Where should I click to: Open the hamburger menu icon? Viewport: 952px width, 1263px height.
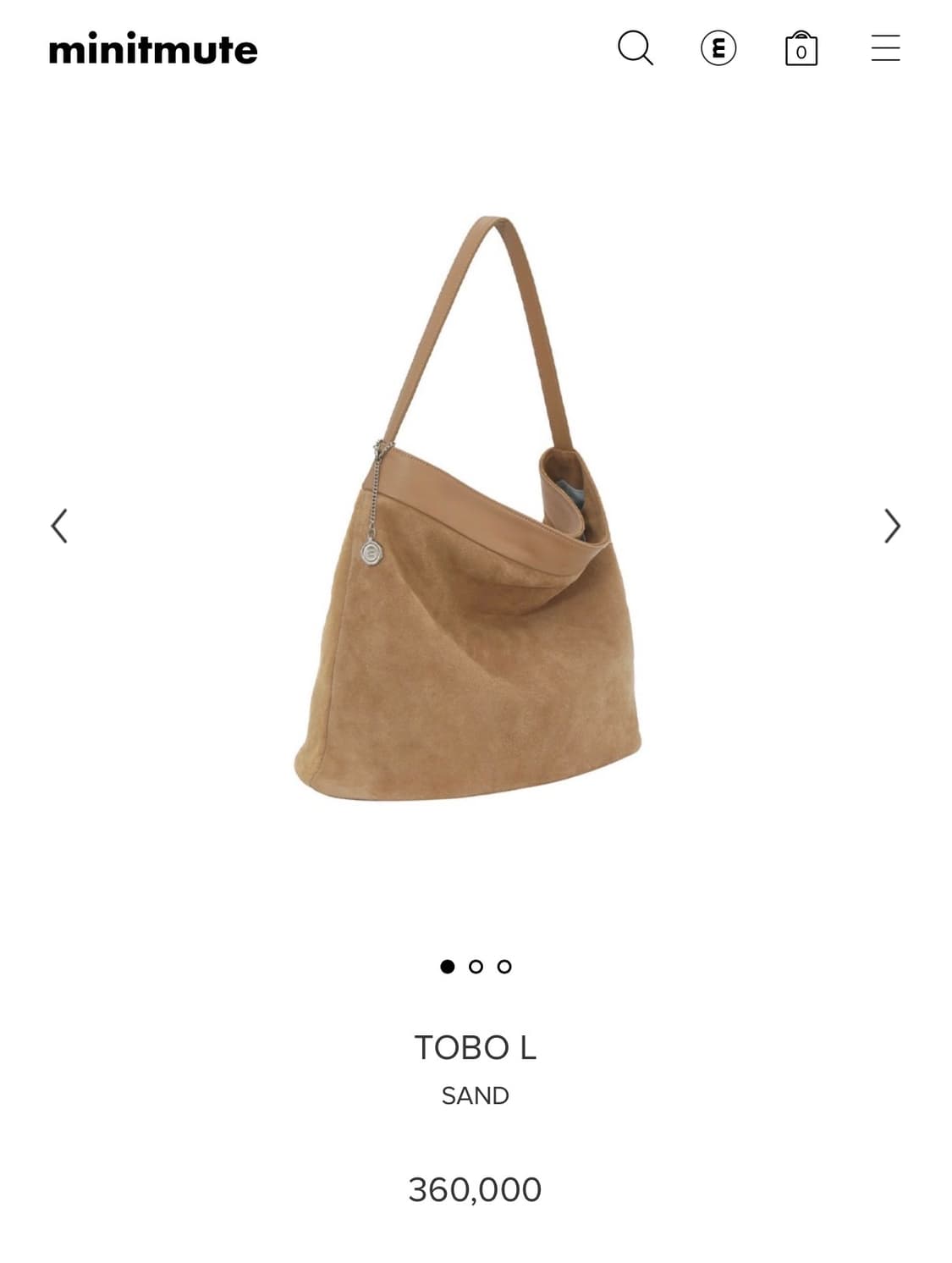click(885, 48)
